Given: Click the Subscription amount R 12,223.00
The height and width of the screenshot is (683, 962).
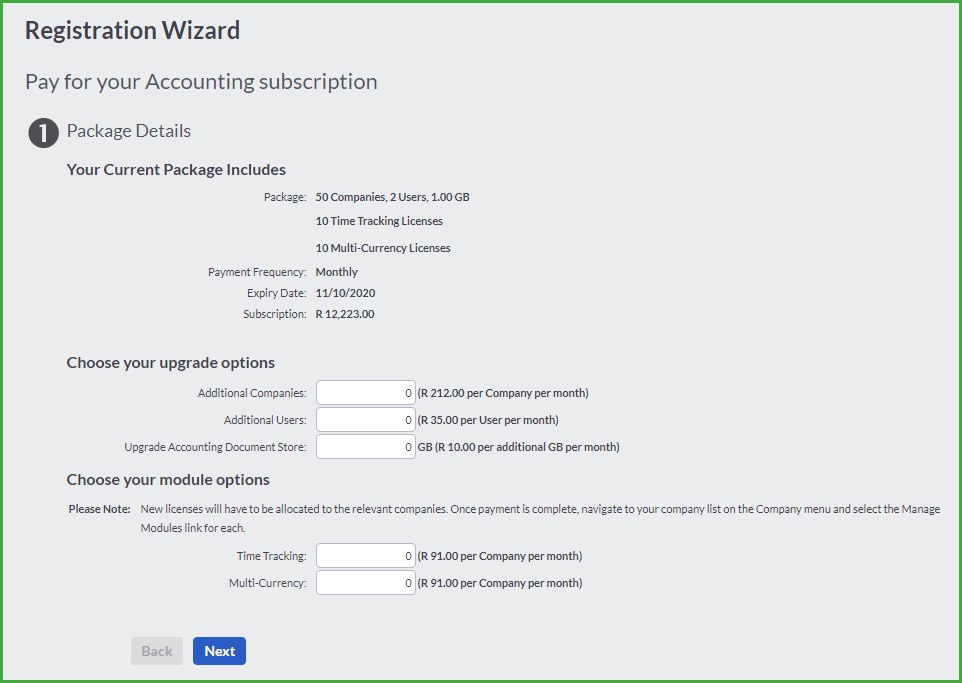Looking at the screenshot, I should (345, 314).
